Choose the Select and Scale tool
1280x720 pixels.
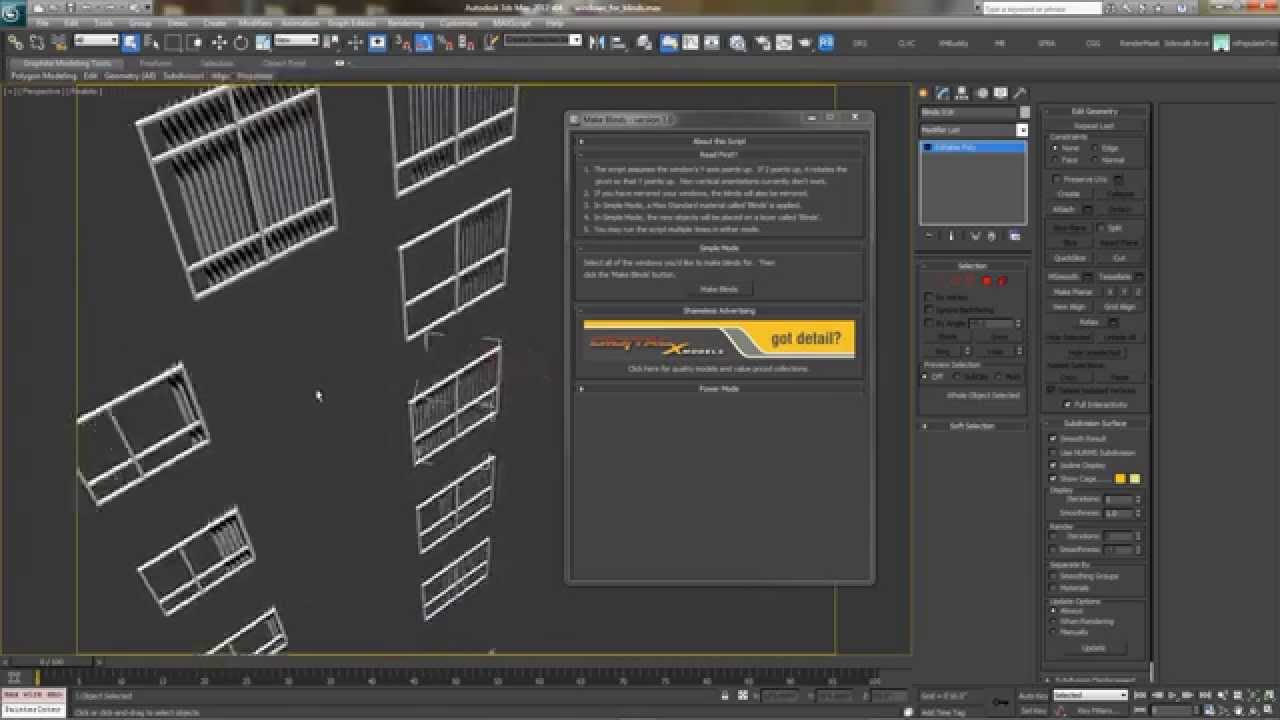pyautogui.click(x=262, y=43)
